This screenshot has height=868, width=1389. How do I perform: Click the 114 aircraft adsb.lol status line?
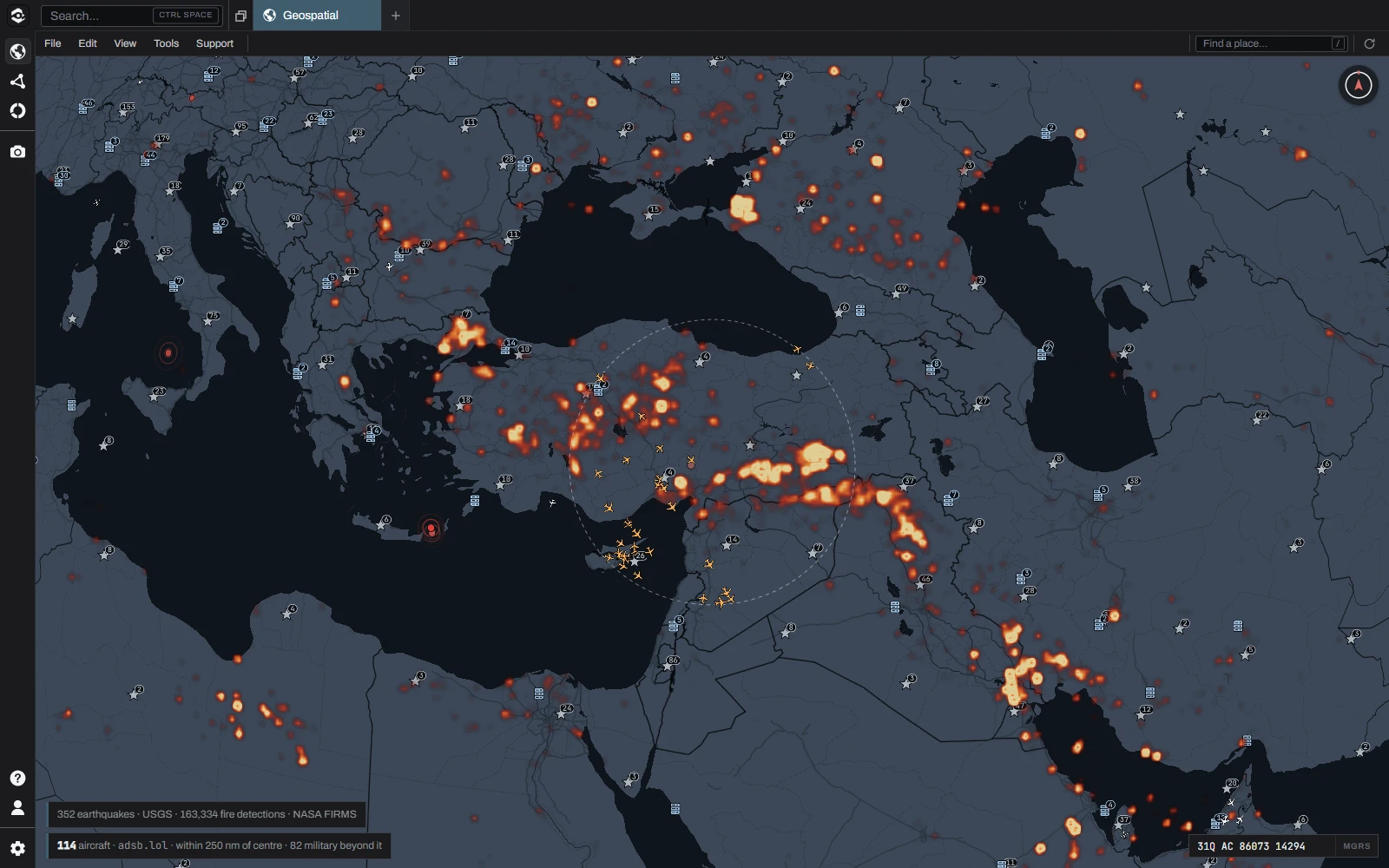(219, 845)
